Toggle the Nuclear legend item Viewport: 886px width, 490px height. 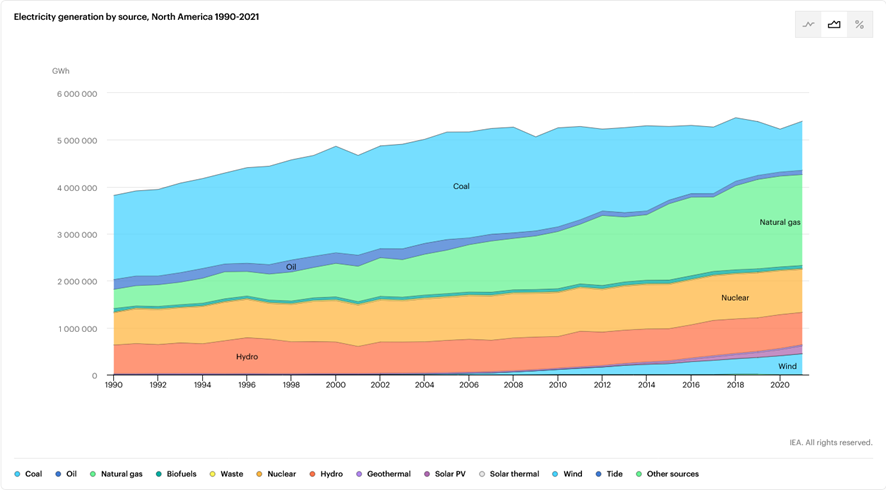coord(274,474)
